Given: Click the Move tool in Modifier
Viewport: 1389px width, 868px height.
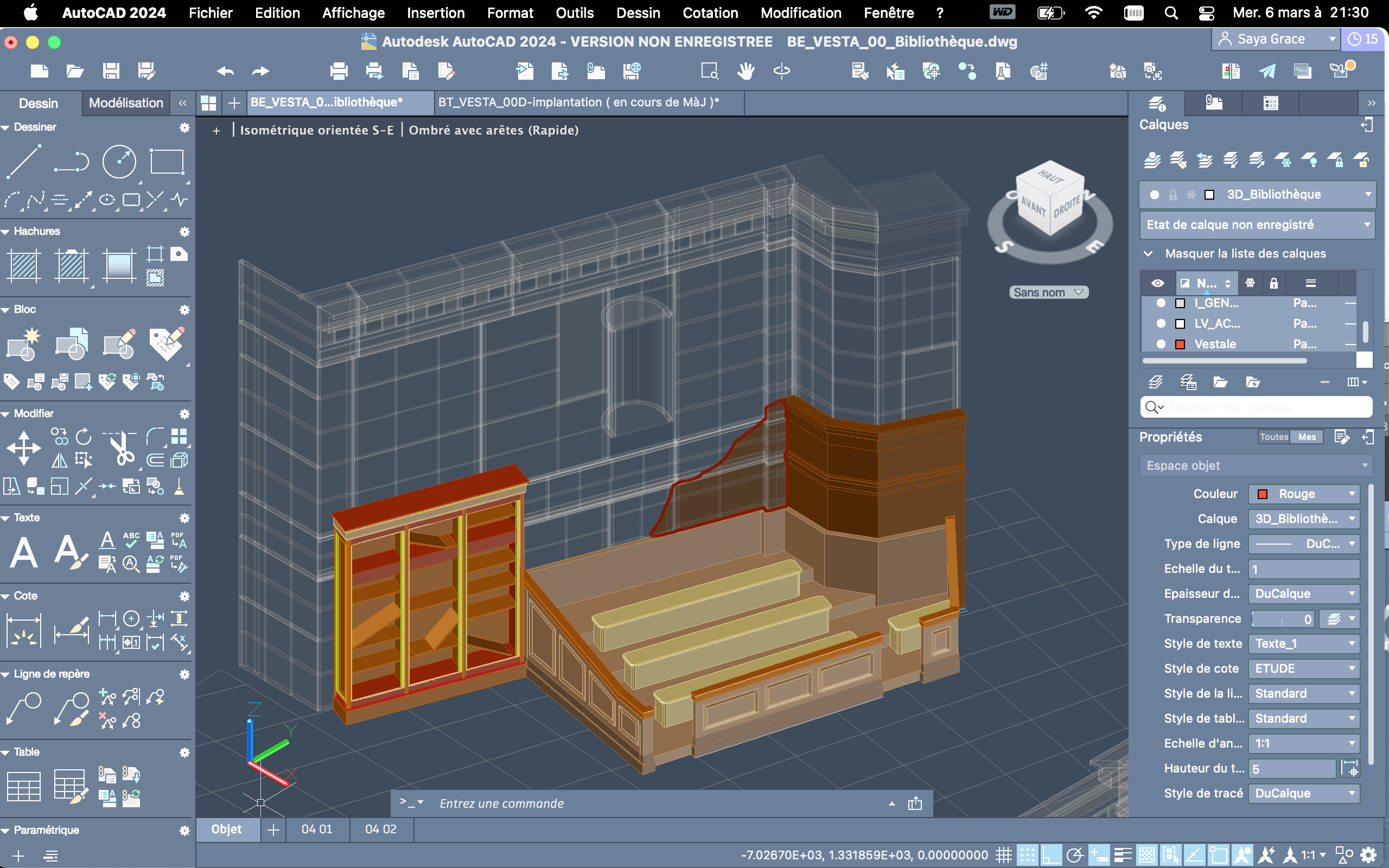Looking at the screenshot, I should click(23, 448).
